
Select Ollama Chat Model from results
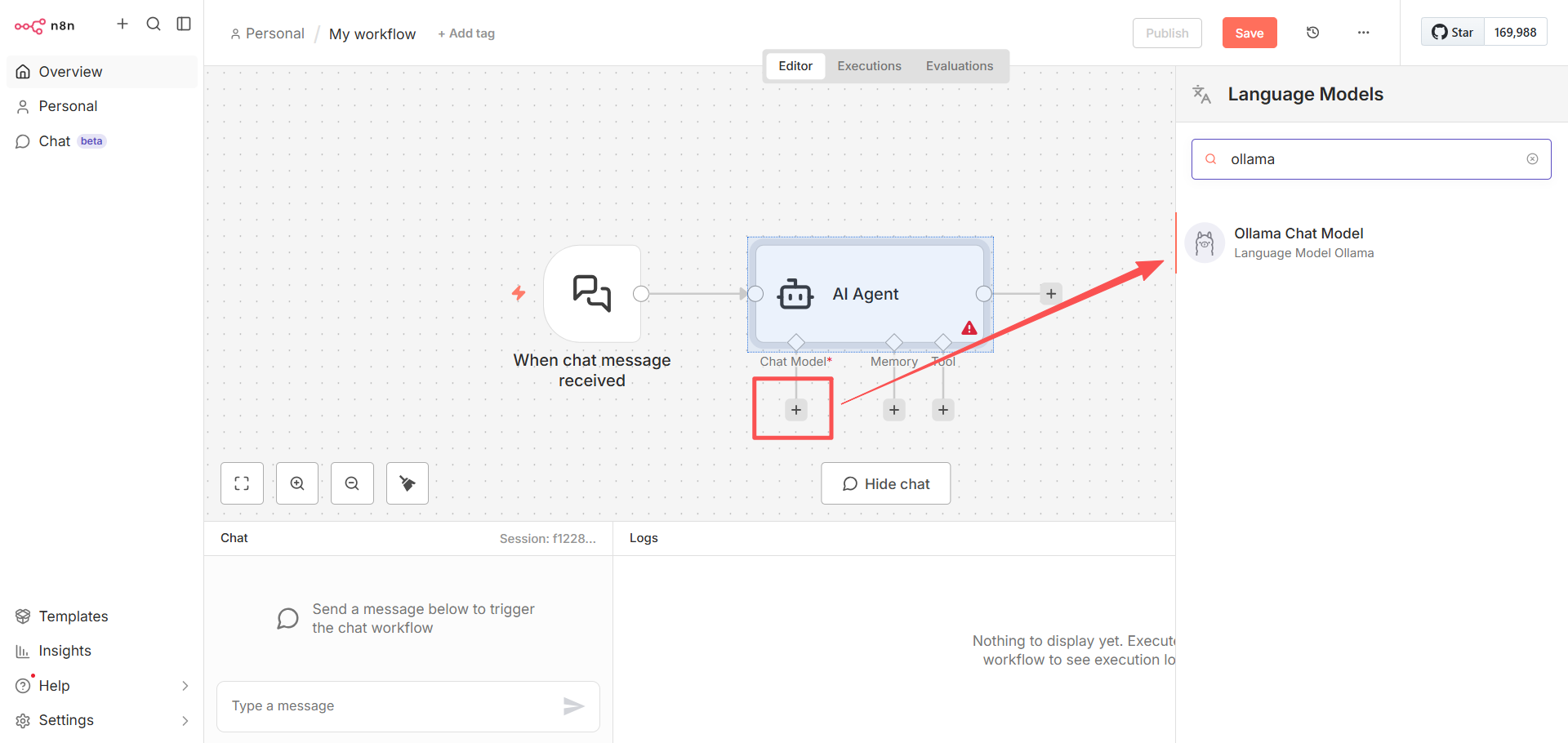1298,242
